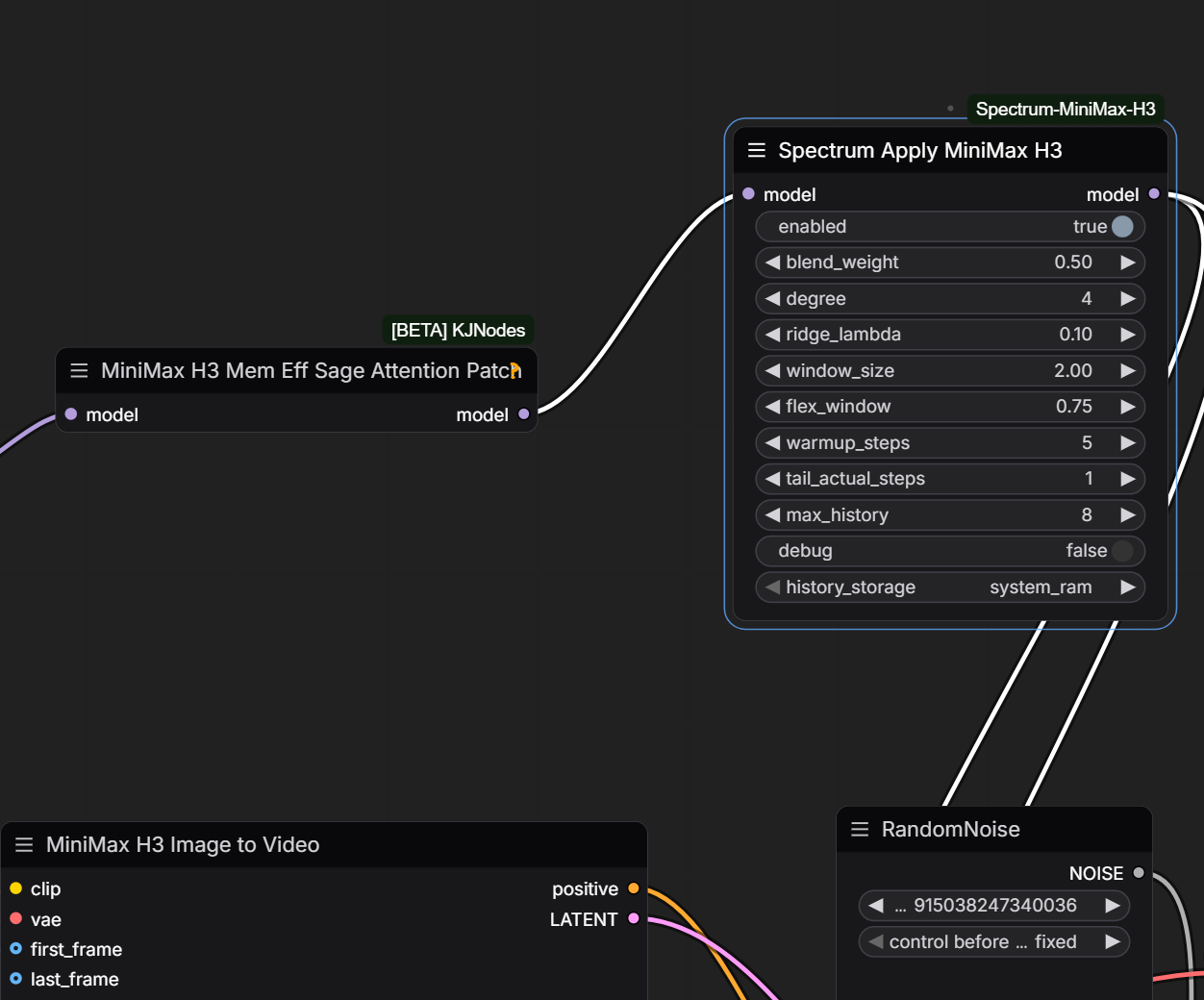This screenshot has width=1204, height=1000.
Task: Click MiniMax H3 Image to Video title
Action: 183,844
